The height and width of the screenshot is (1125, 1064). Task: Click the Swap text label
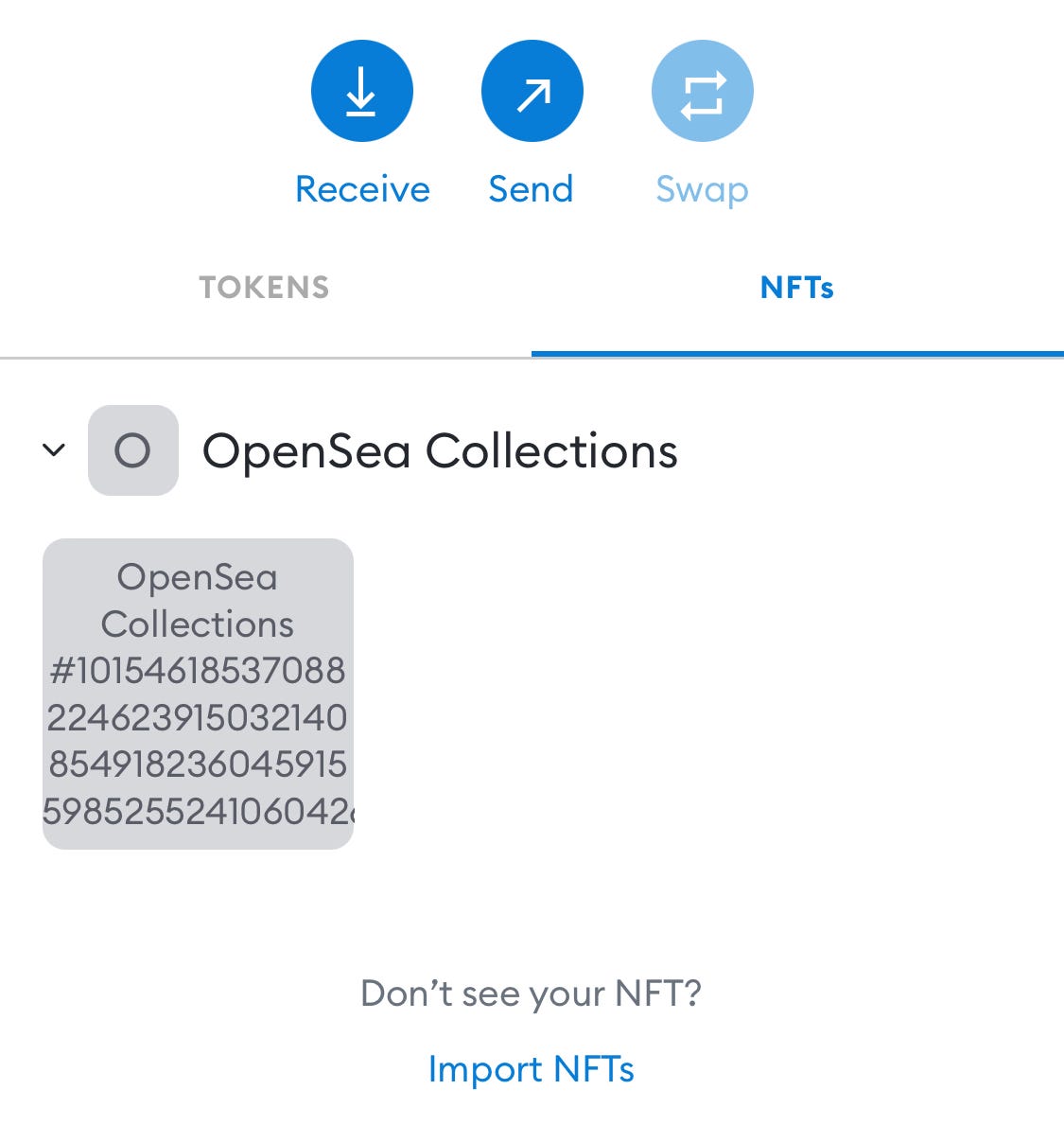703,191
